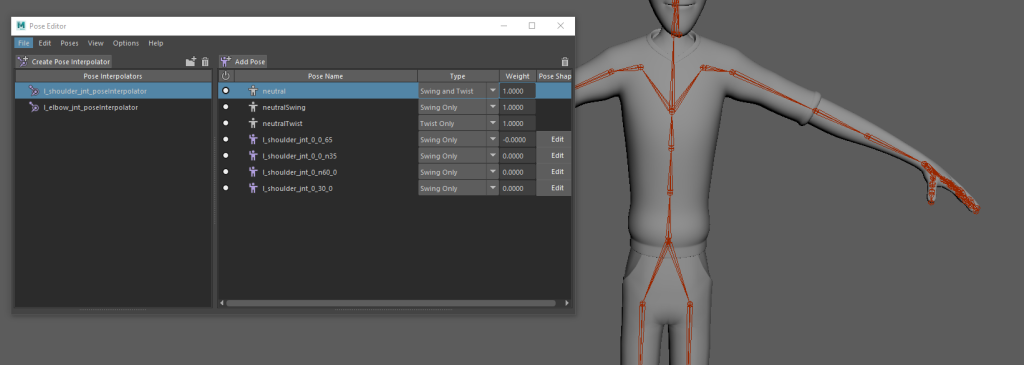
Task: Click trash icon above Pose Interpolators list
Action: point(205,61)
